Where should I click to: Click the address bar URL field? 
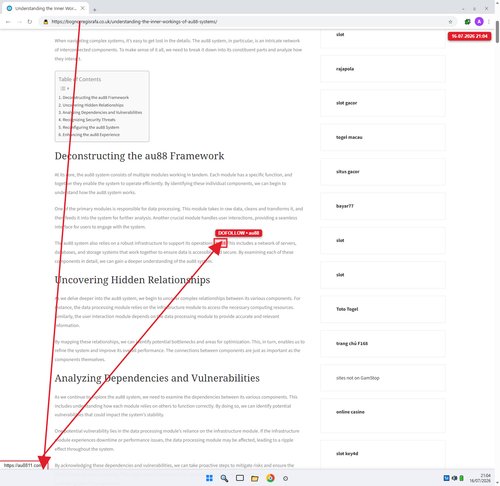coord(247,22)
